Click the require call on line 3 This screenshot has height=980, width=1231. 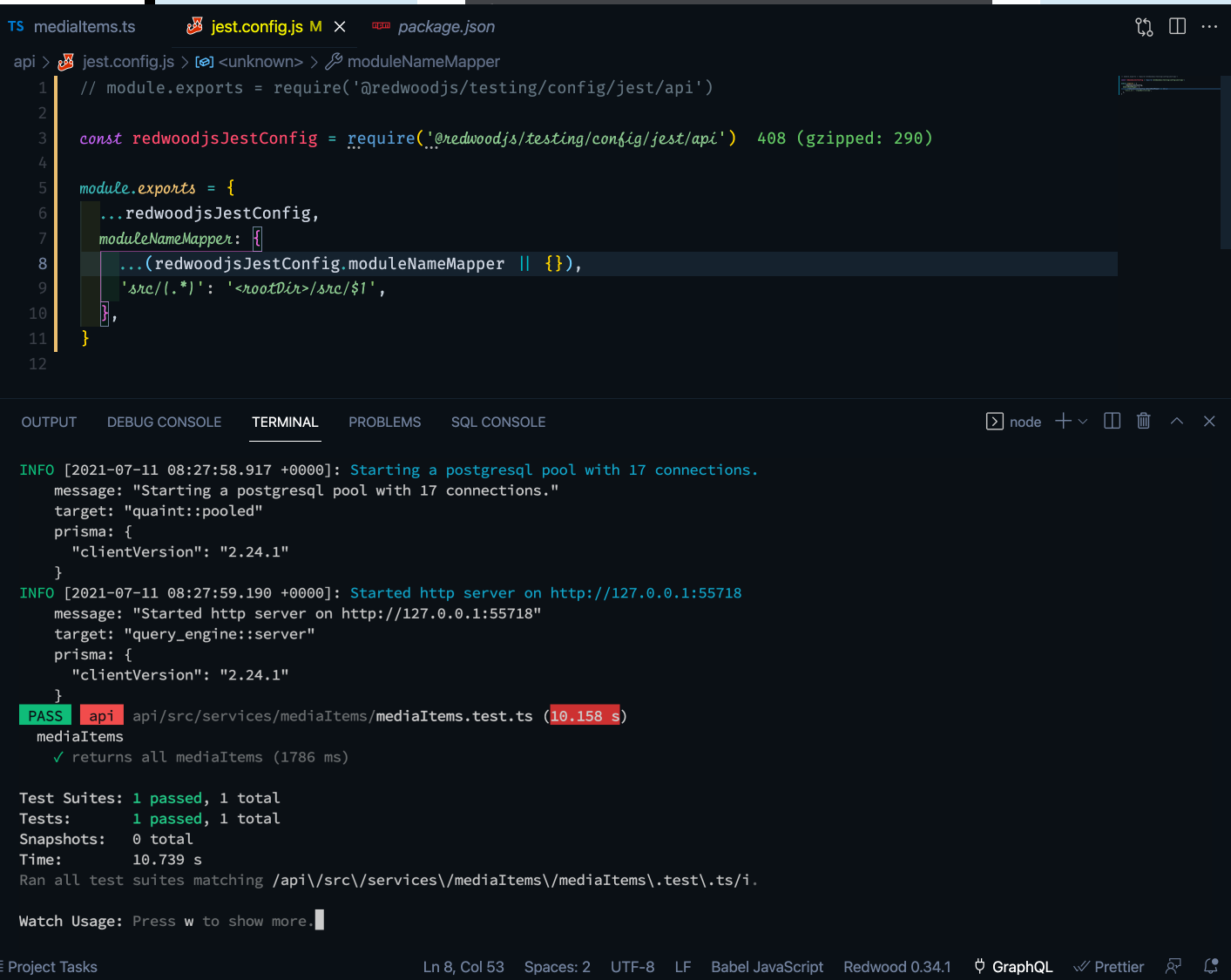pyautogui.click(x=382, y=139)
